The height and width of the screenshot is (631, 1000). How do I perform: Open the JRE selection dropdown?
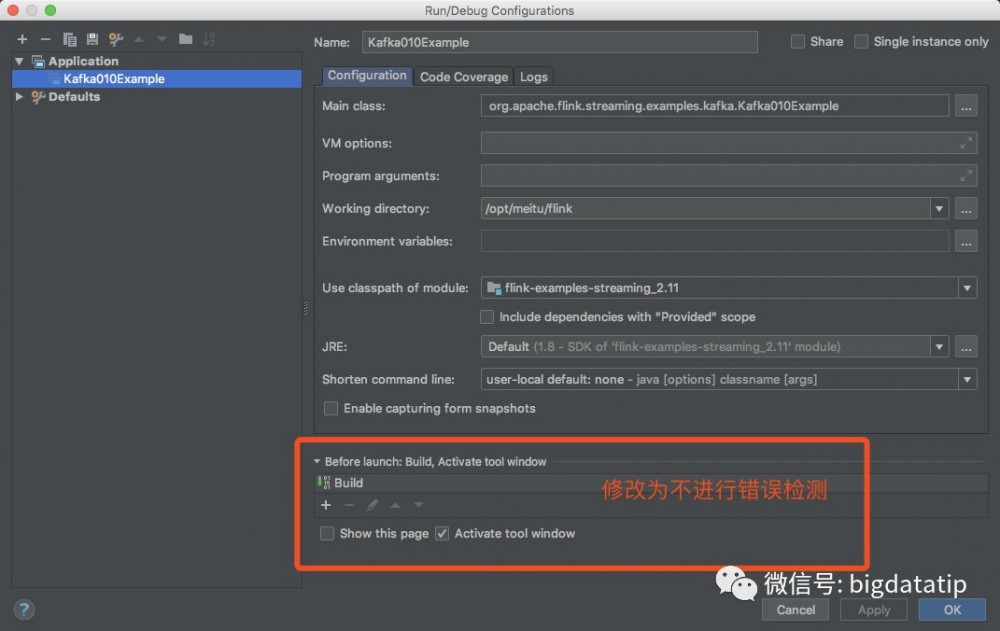click(938, 346)
